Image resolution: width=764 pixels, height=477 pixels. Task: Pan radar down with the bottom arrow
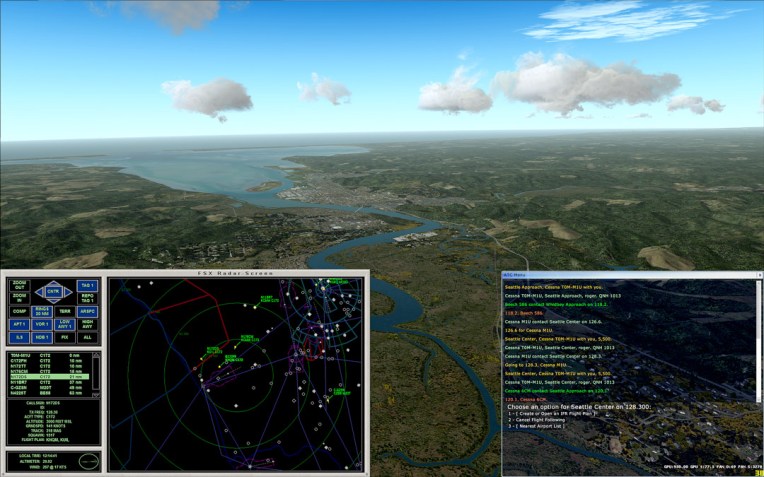pos(54,302)
